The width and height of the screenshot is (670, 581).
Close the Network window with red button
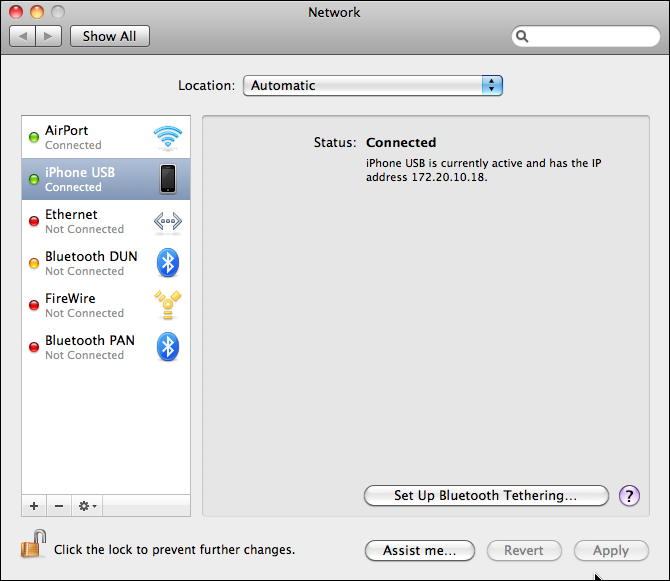coord(16,12)
